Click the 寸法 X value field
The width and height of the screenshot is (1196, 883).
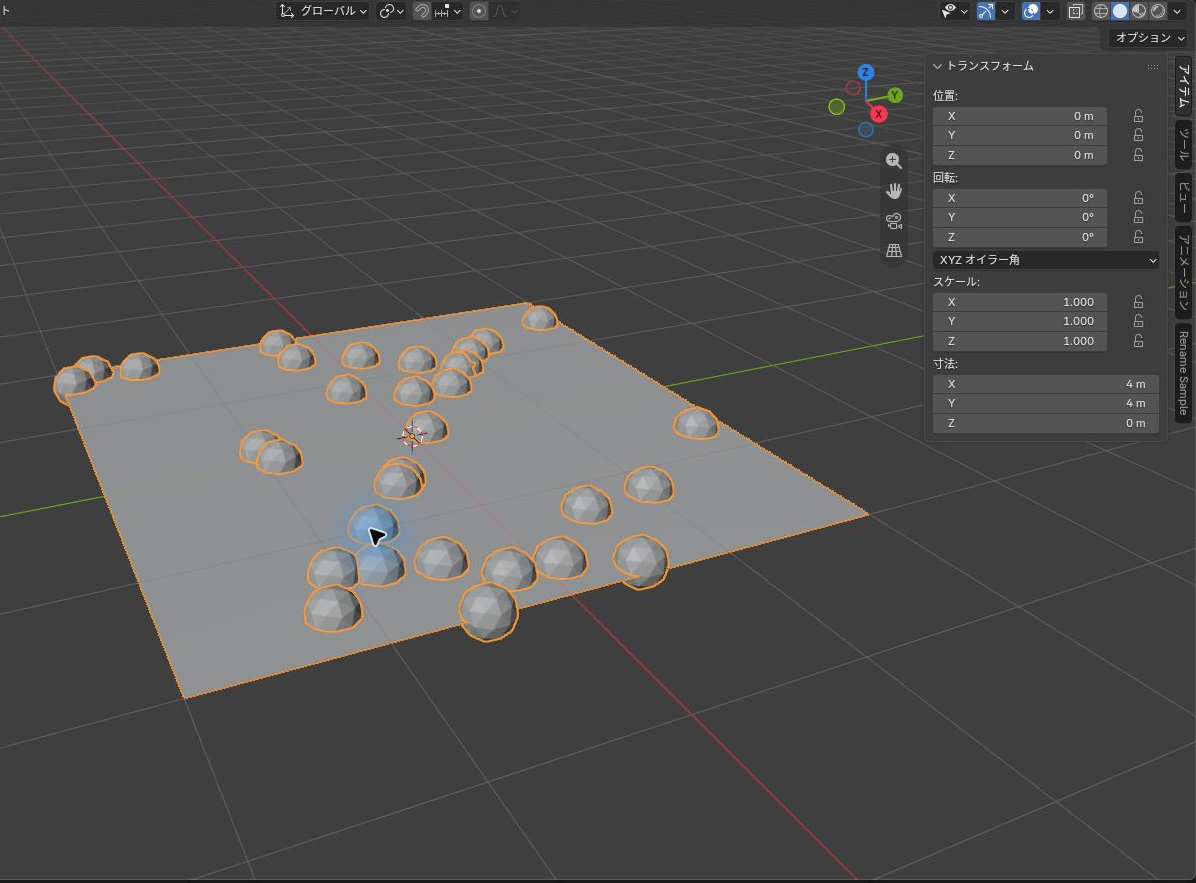(x=1046, y=384)
